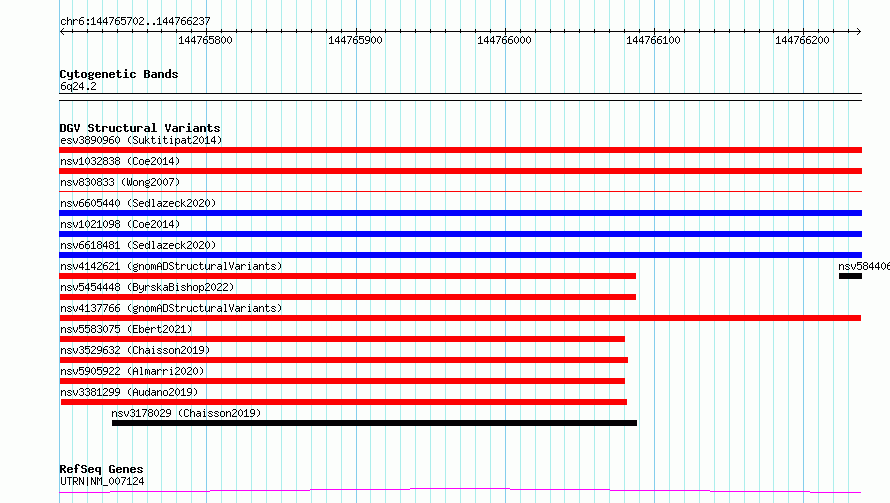Select the red esv3890960 variant bar

(x=460, y=150)
